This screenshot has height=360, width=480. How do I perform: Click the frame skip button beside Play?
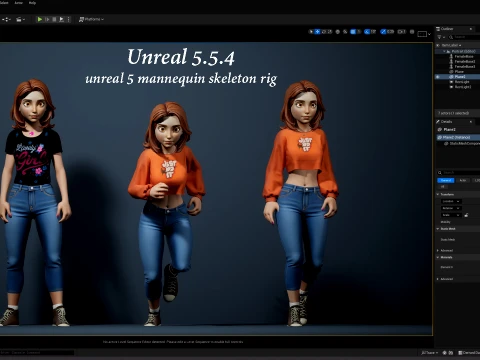click(47, 19)
